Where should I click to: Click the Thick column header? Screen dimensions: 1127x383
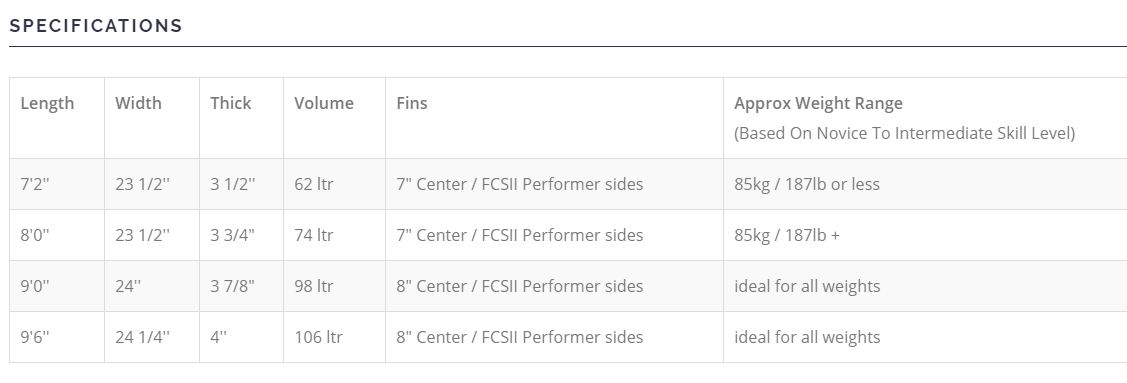(231, 103)
